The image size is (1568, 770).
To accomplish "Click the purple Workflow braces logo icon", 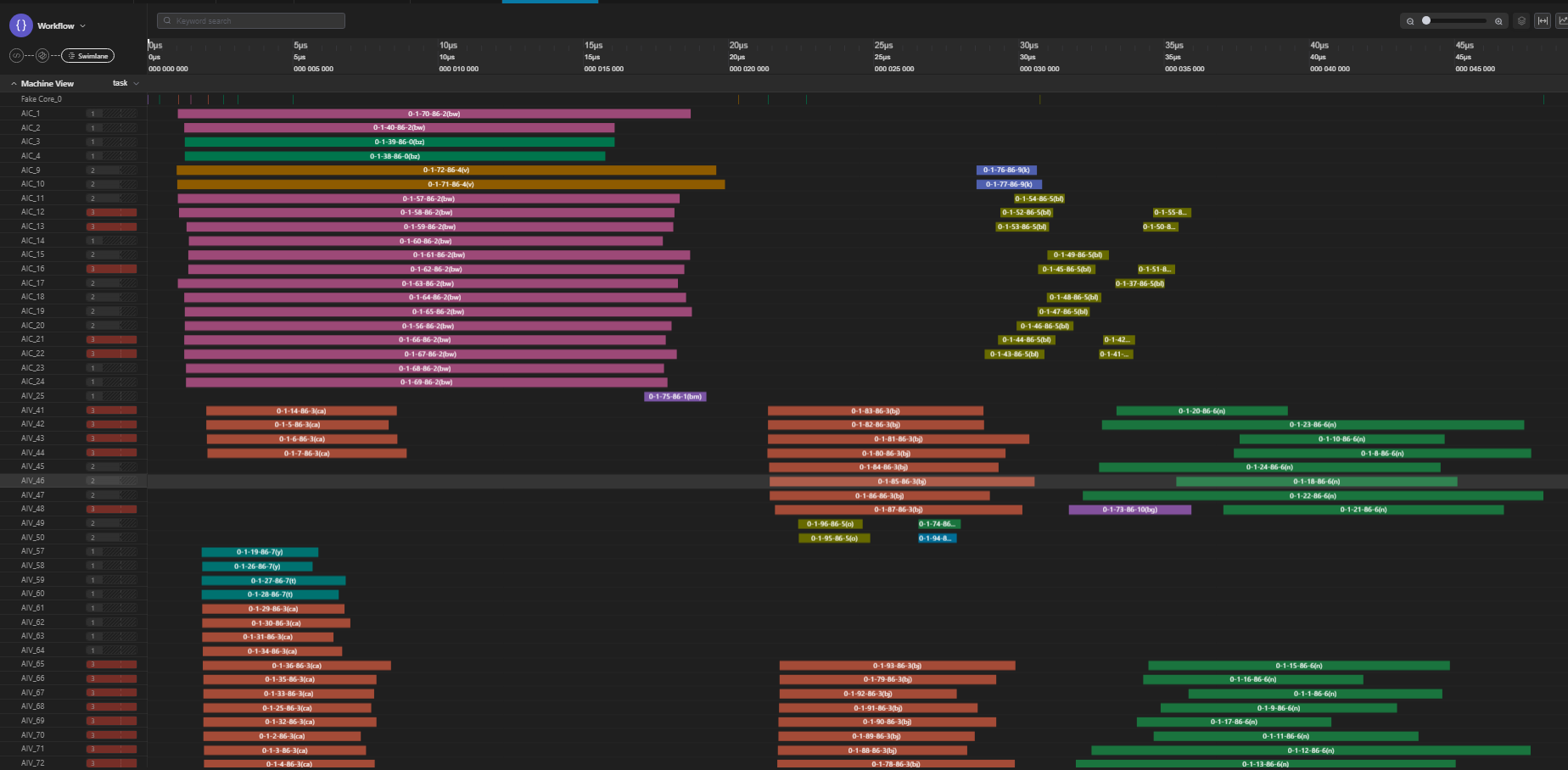I will (21, 25).
